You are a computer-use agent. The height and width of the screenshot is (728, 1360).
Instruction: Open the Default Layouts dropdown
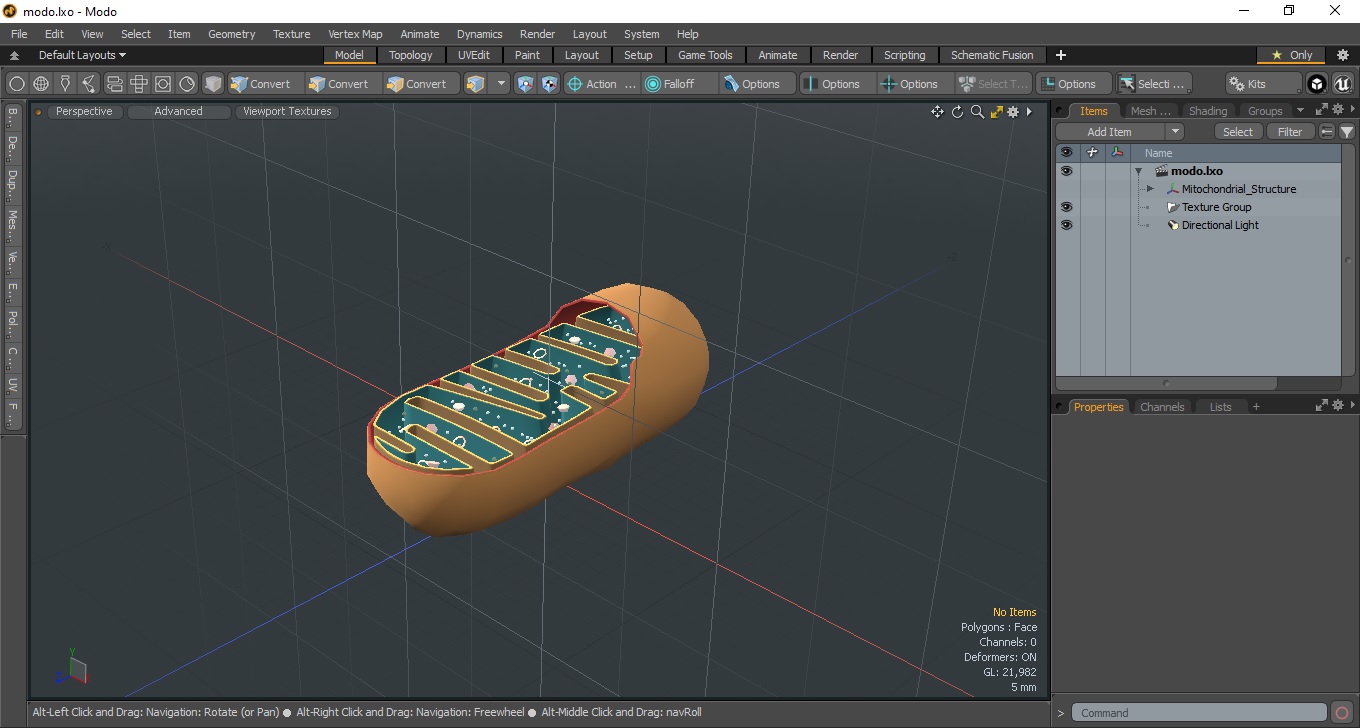click(82, 55)
